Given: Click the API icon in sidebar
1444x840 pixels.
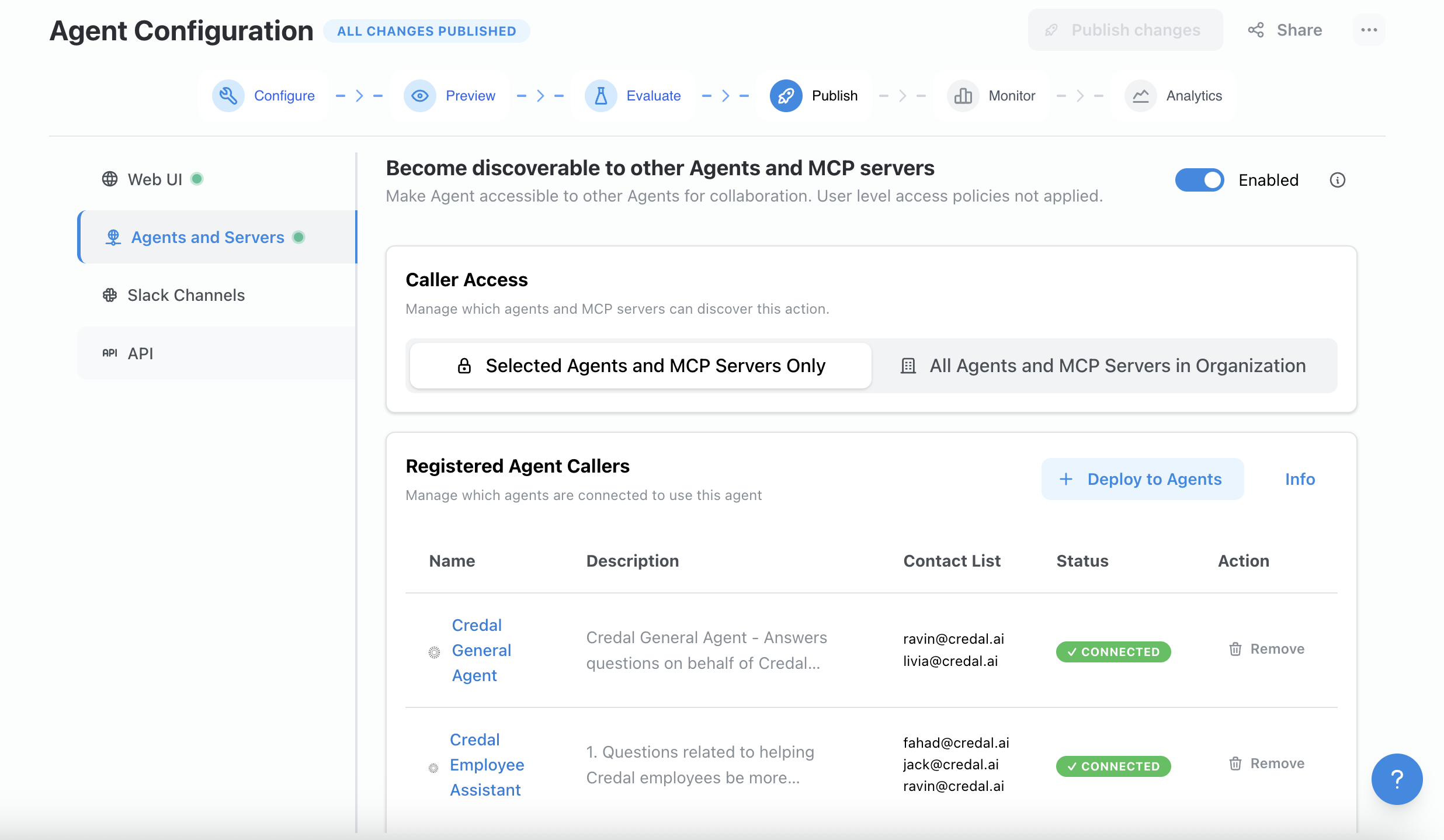Looking at the screenshot, I should 109,353.
